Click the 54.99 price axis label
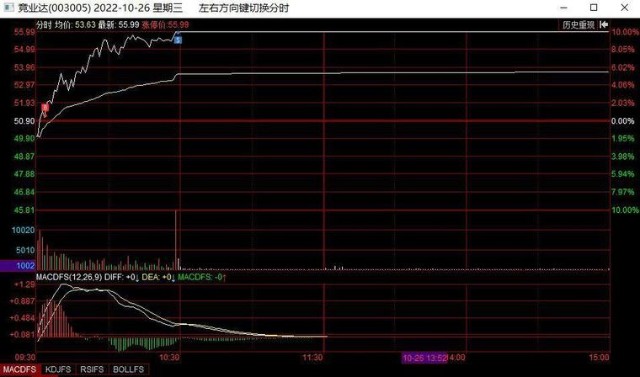This screenshot has width=640, height=377. [24, 49]
